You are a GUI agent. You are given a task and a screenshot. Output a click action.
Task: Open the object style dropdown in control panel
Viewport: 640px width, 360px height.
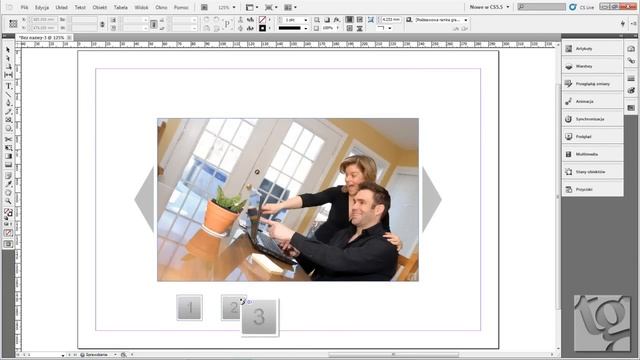pyautogui.click(x=466, y=20)
